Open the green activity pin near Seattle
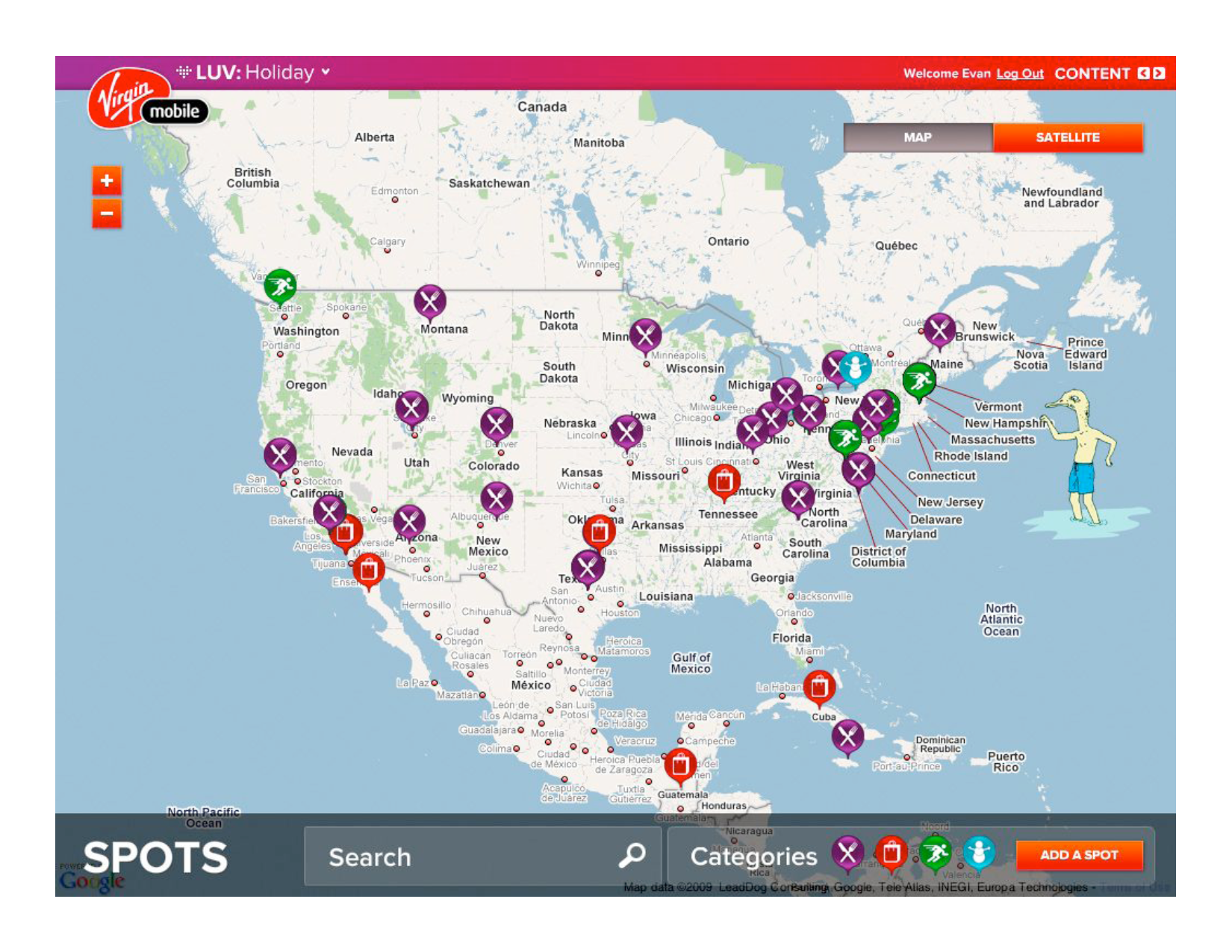 coord(280,287)
